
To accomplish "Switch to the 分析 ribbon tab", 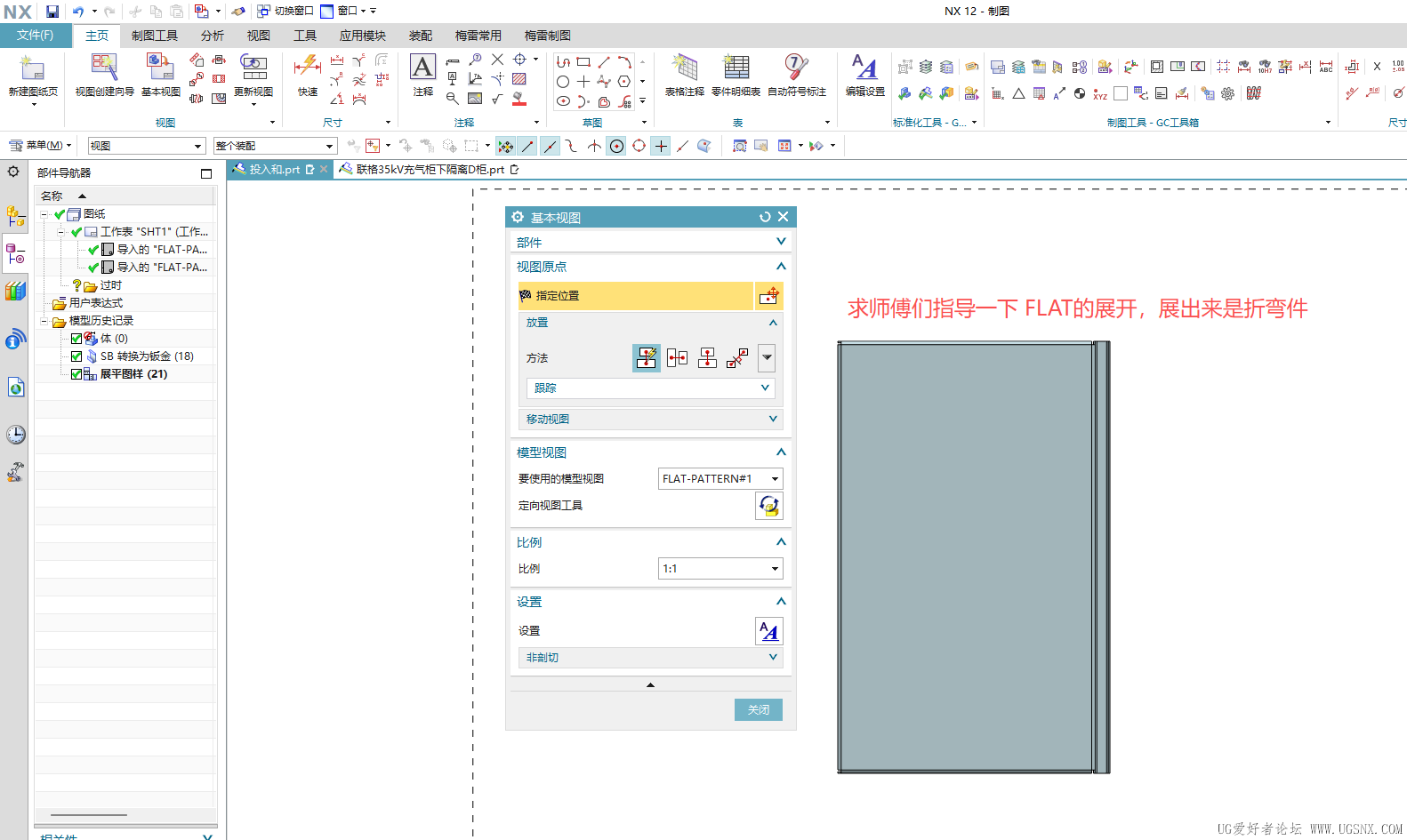I will (213, 36).
